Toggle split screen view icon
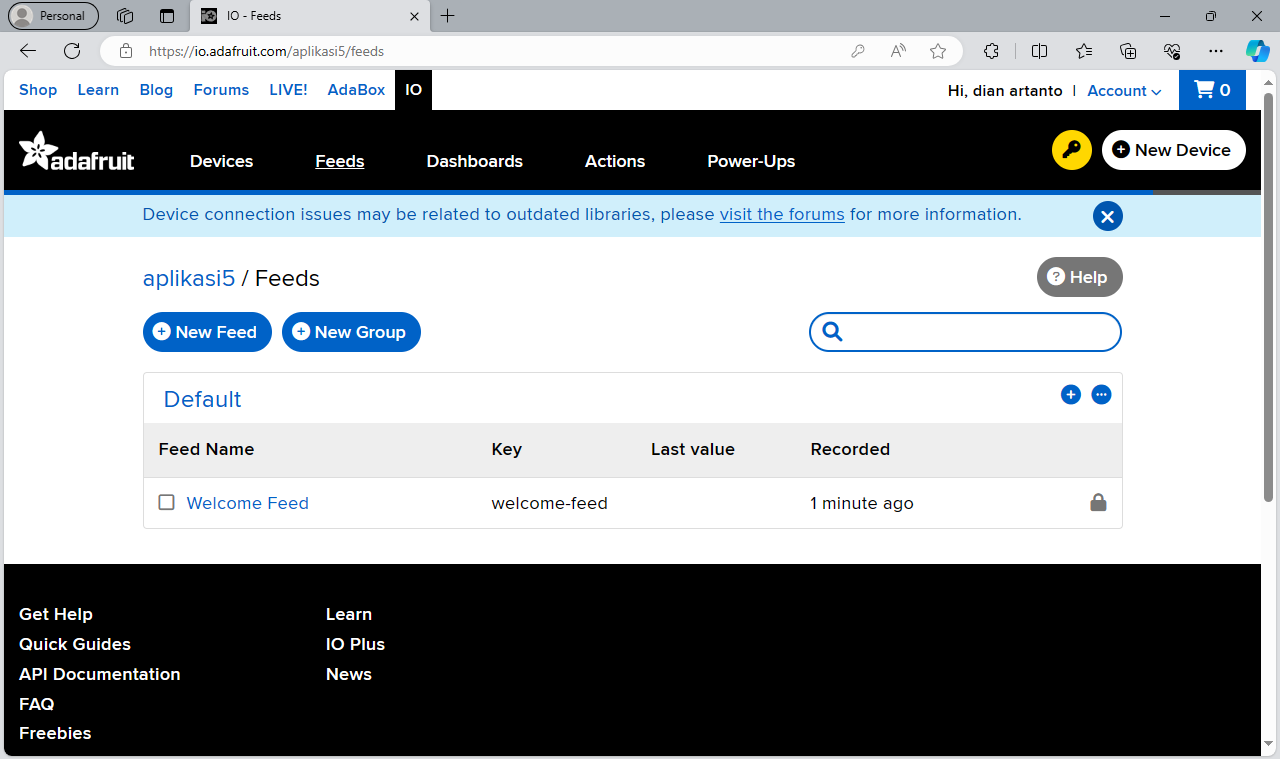Viewport: 1280px width, 759px height. pyautogui.click(x=1039, y=51)
